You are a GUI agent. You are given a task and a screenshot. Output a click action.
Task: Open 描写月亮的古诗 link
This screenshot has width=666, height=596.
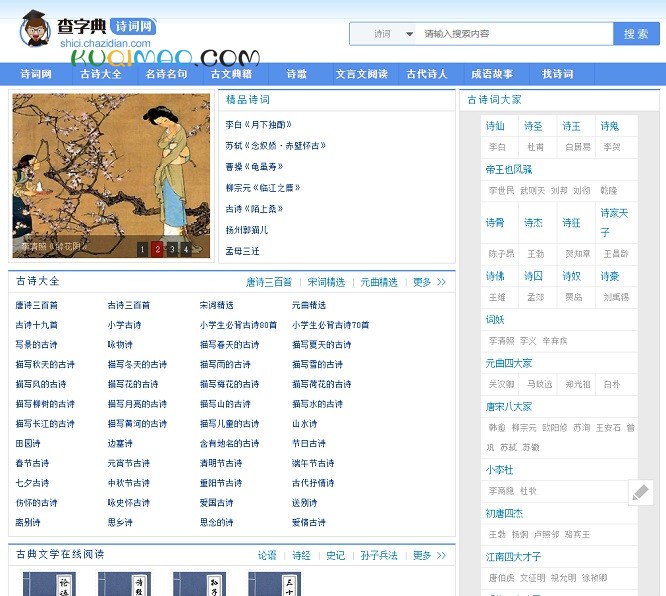[137, 404]
